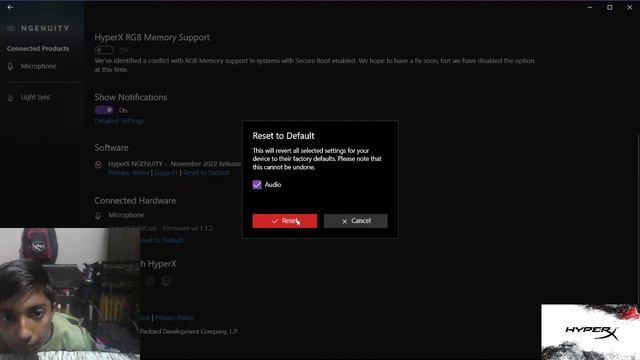Click the sidebar Microphone icon
This screenshot has height=360, width=640.
coord(11,66)
